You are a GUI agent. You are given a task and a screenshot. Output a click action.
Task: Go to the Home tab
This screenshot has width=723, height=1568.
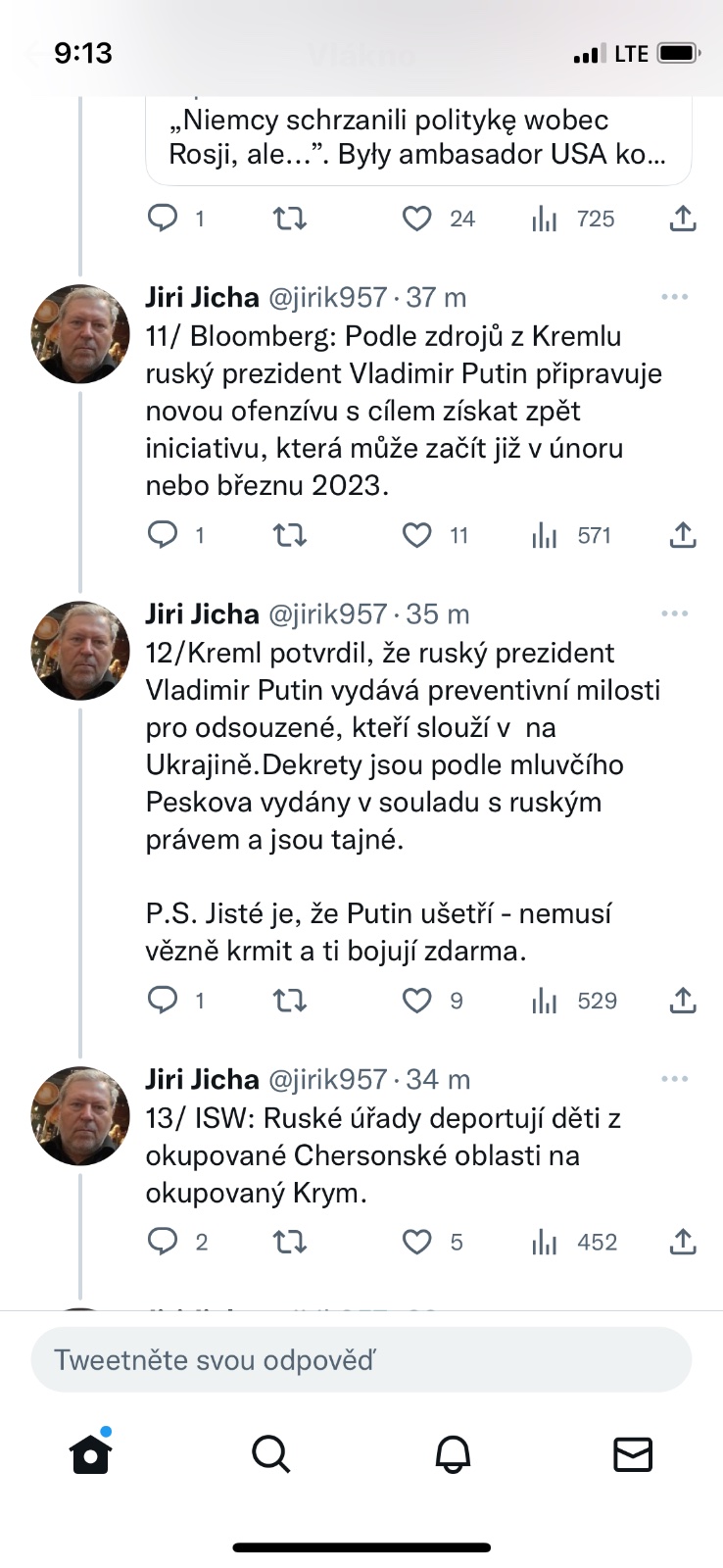click(91, 1454)
